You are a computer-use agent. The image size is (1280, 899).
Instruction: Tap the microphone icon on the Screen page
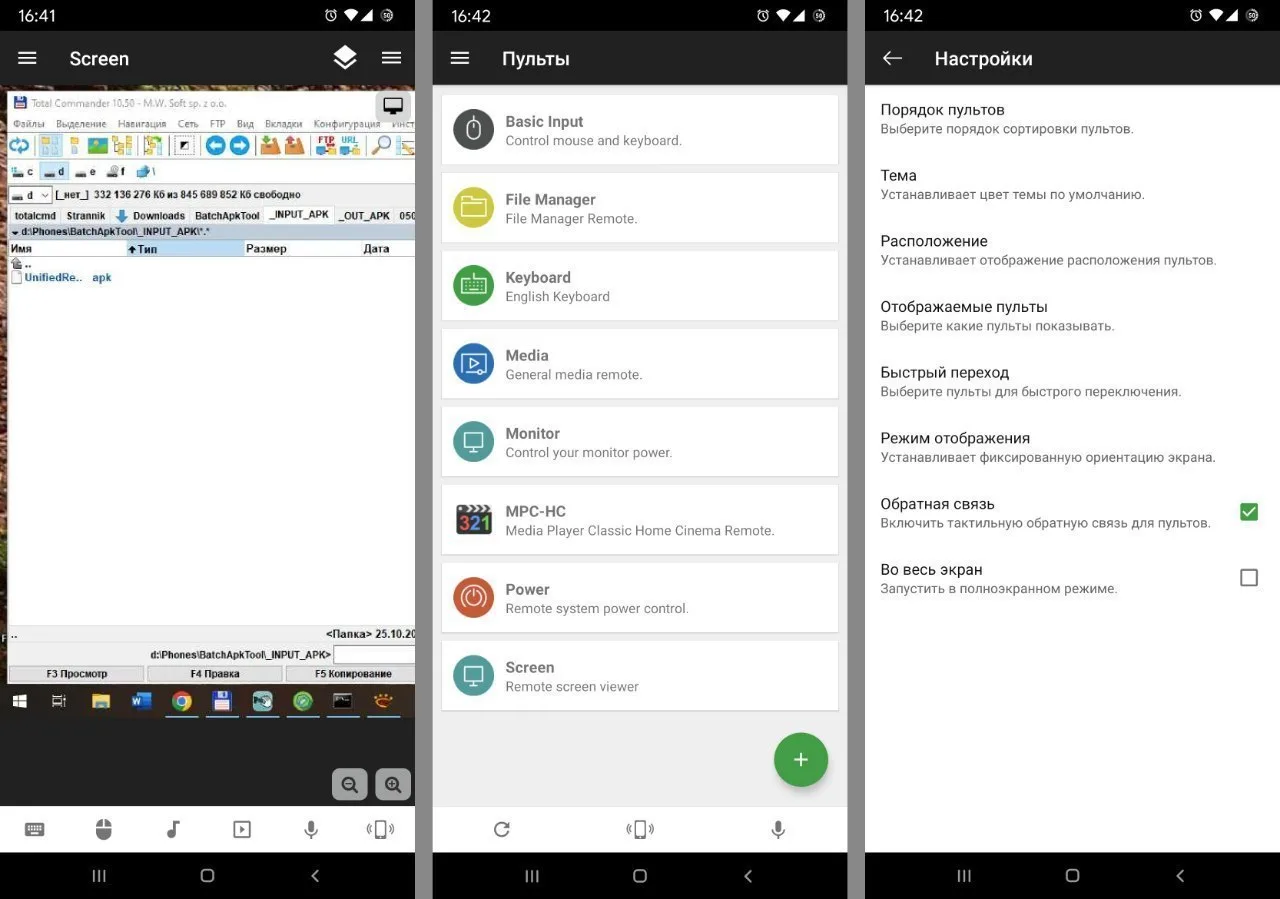point(311,829)
